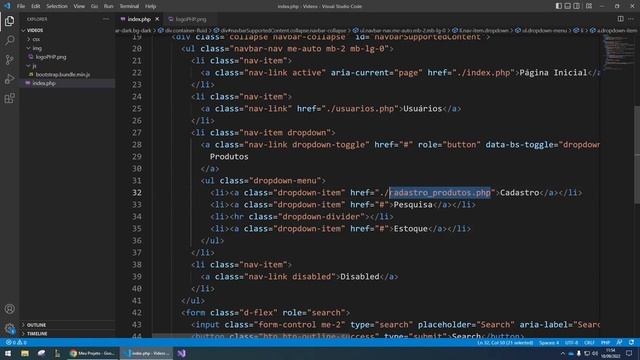Open the Go menu

click(x=94, y=6)
